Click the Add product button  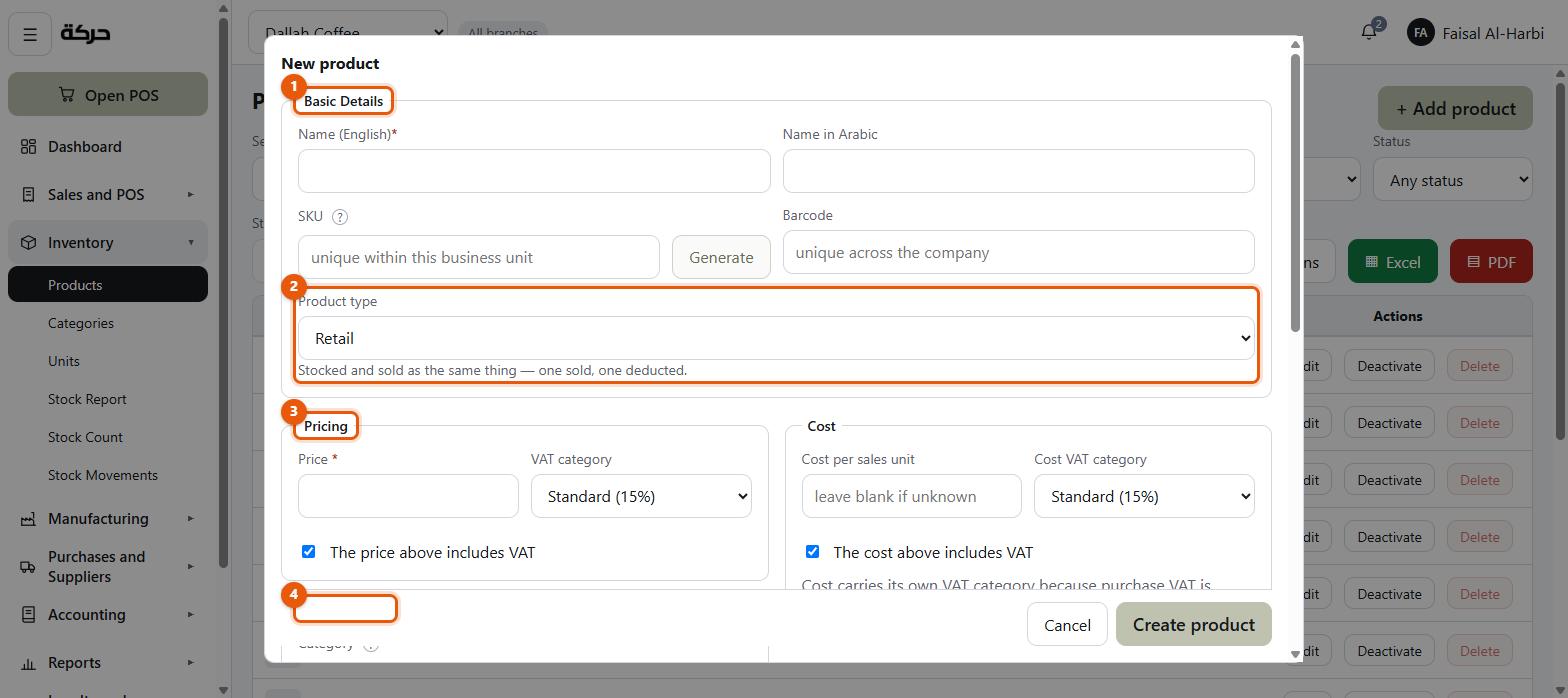[x=1455, y=108]
